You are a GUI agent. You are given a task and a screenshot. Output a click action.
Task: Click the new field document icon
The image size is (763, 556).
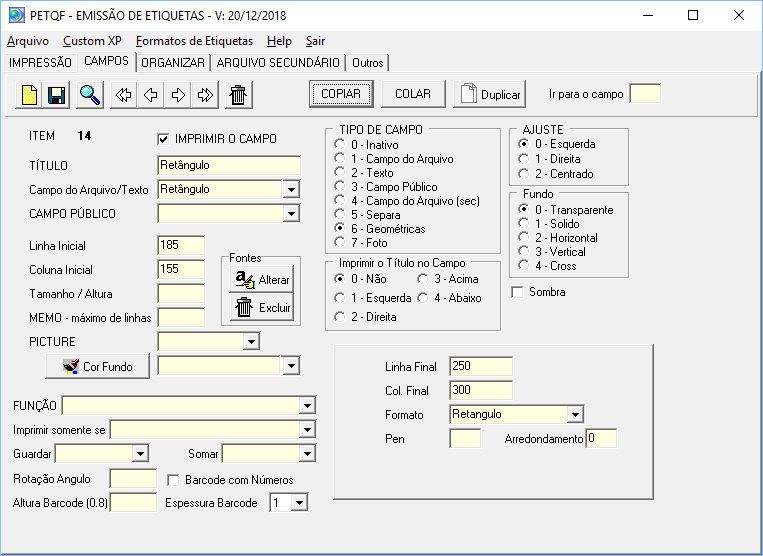point(29,95)
